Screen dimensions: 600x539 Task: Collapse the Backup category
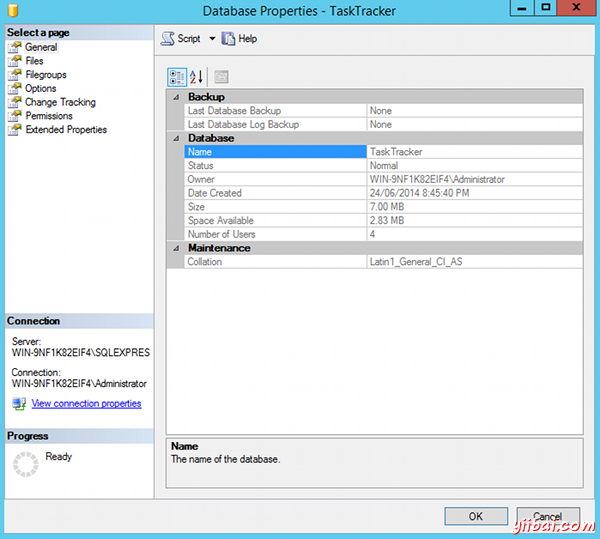coord(176,97)
